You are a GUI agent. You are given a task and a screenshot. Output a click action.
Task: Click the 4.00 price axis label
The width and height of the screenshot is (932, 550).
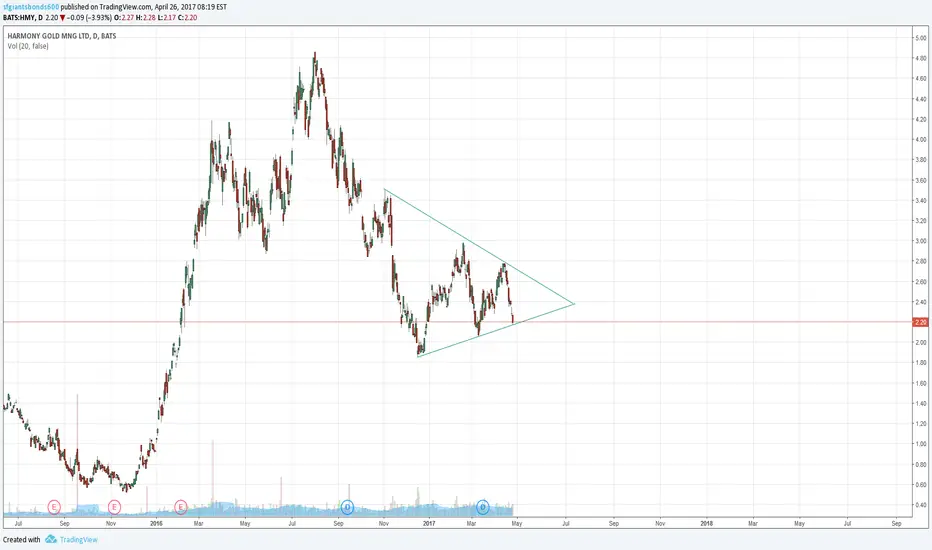921,140
